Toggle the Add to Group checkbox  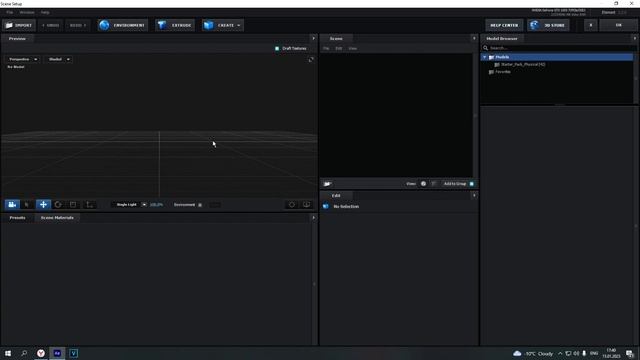coord(472,184)
